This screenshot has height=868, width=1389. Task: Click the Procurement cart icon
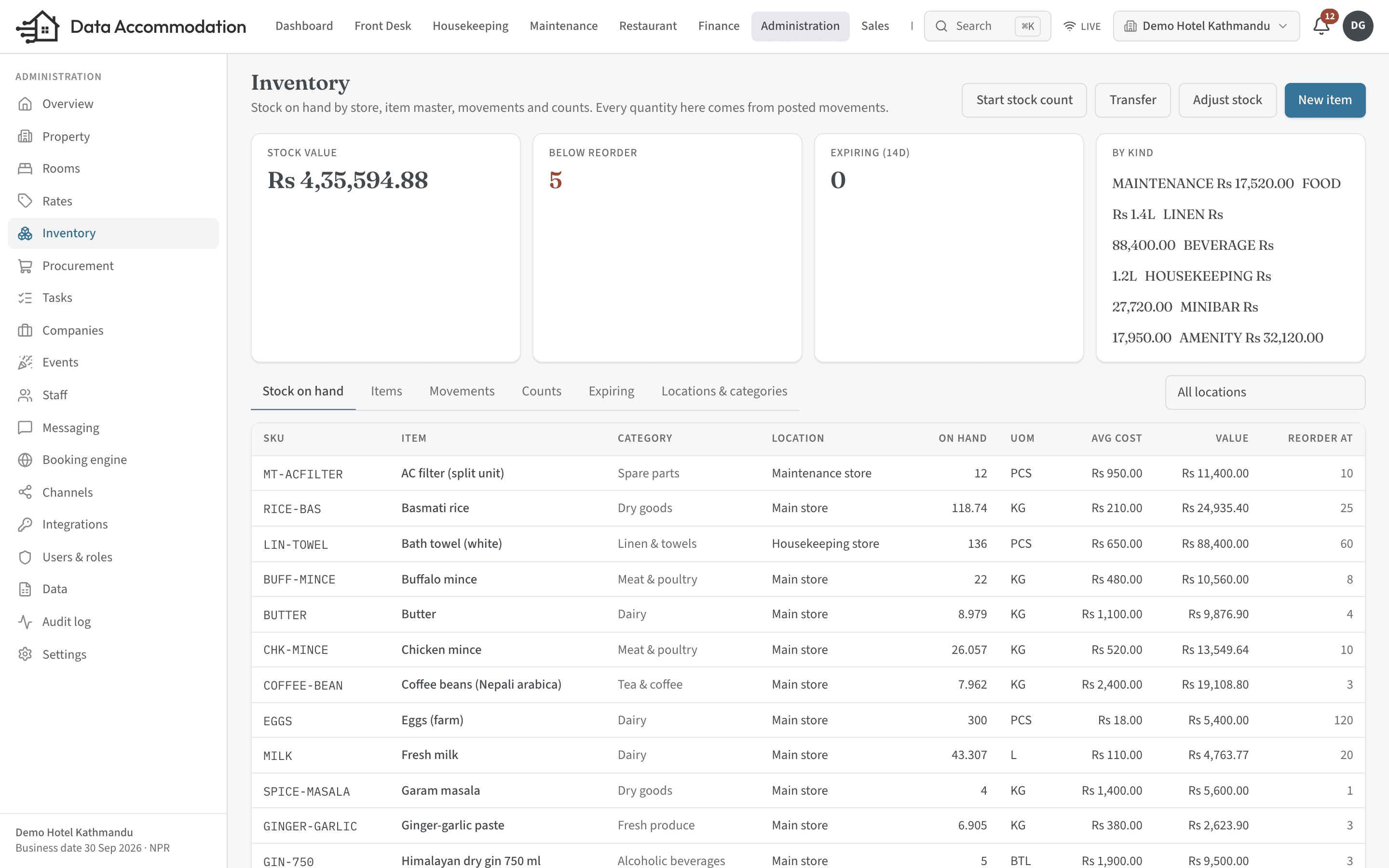point(25,266)
